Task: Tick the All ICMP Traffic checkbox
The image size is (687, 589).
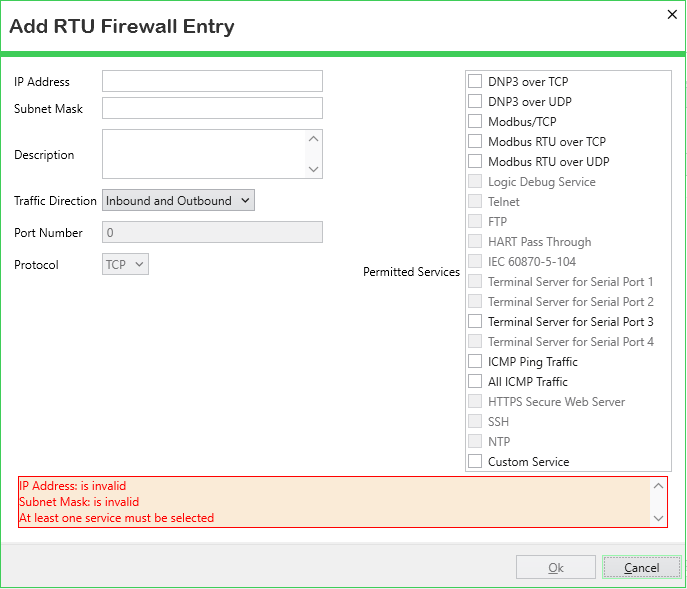Action: click(475, 382)
